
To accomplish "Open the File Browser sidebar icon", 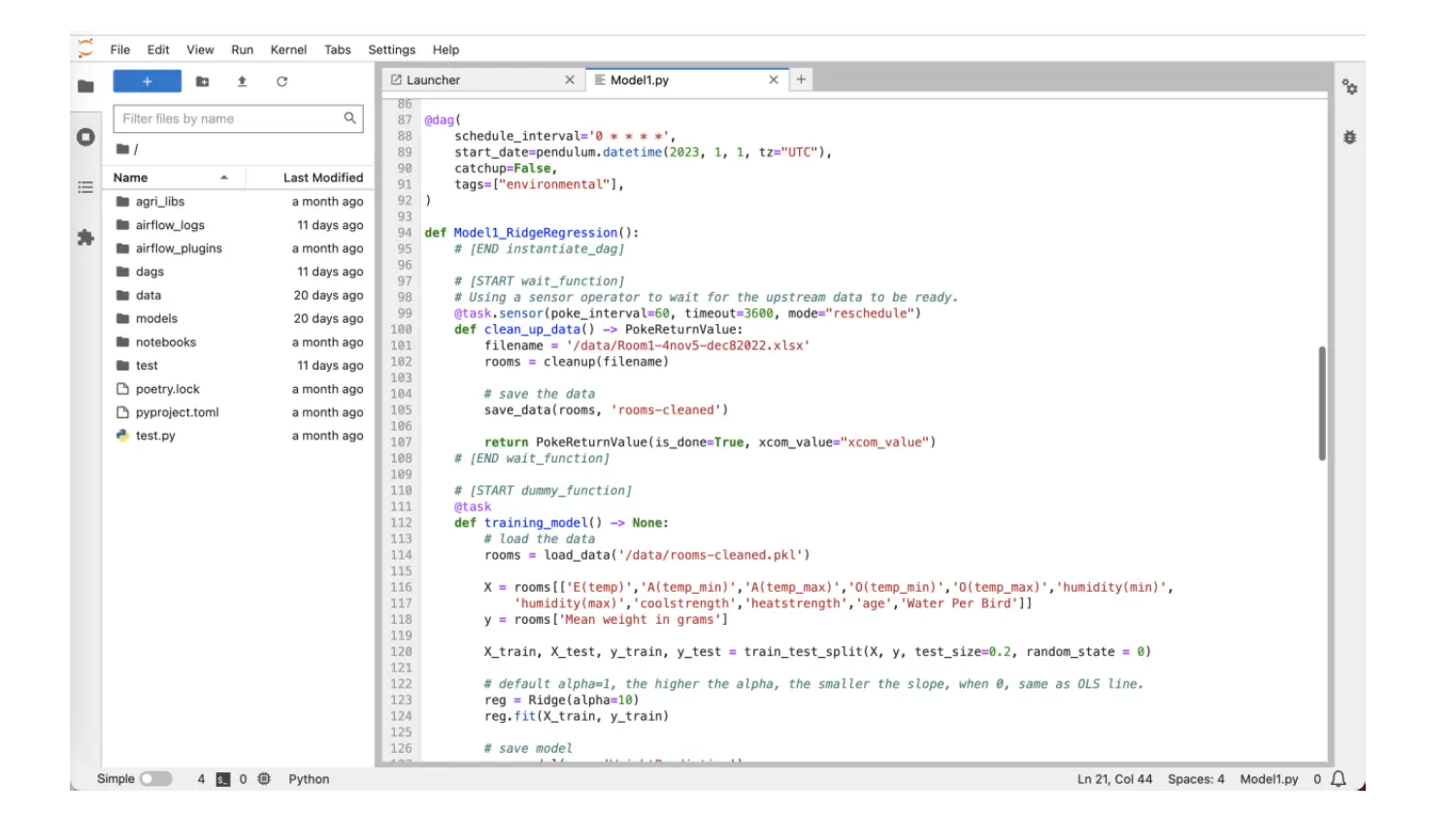I will [x=85, y=86].
